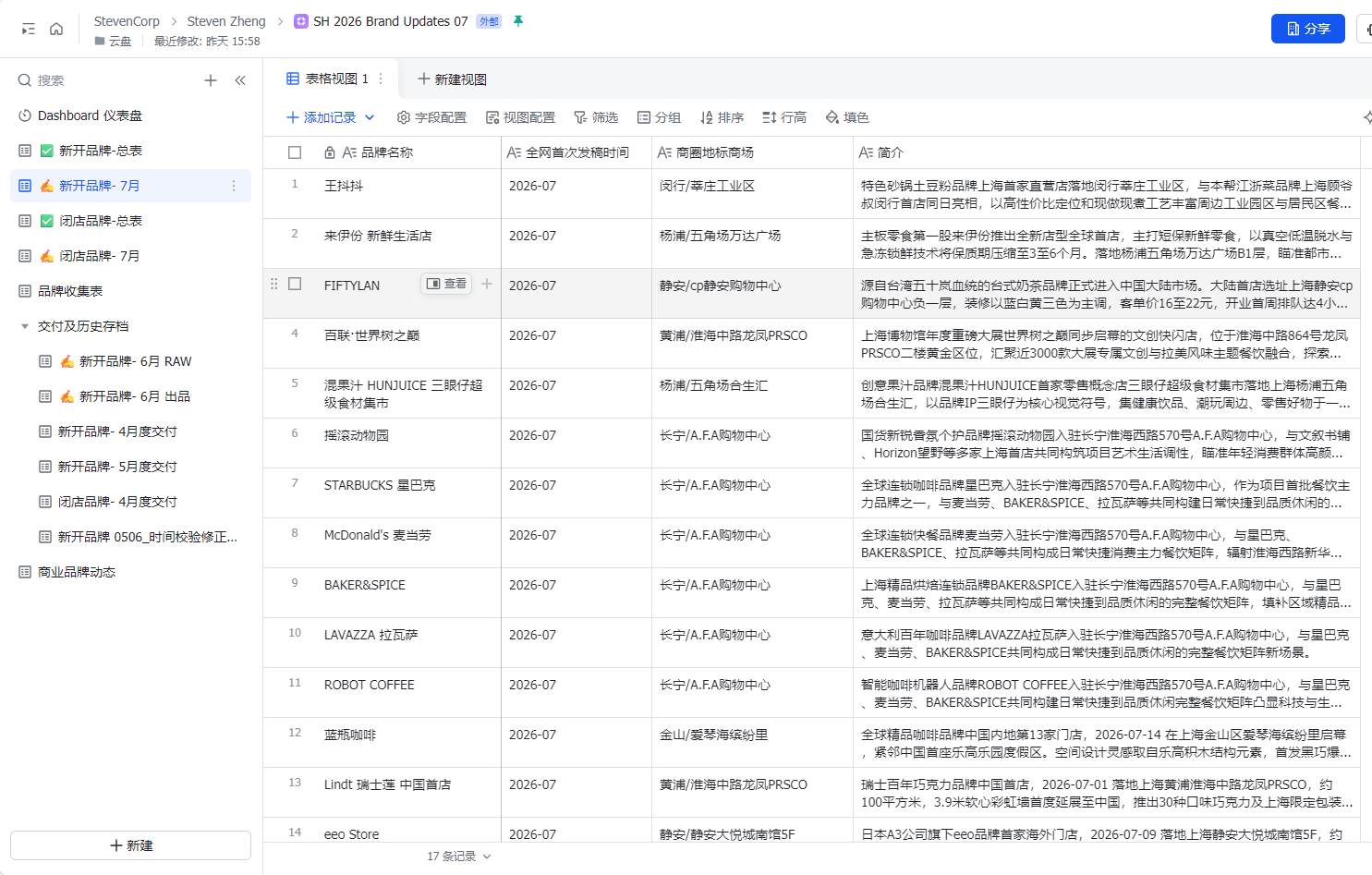Image resolution: width=1372 pixels, height=875 pixels.
Task: Open the 闭店品牌-总表 table
Action: (x=130, y=221)
